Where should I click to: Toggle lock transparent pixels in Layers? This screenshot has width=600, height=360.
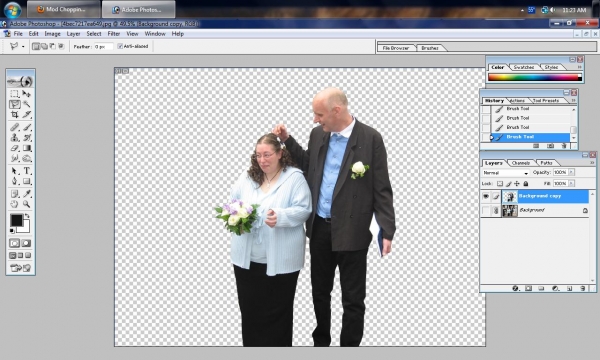coord(500,184)
